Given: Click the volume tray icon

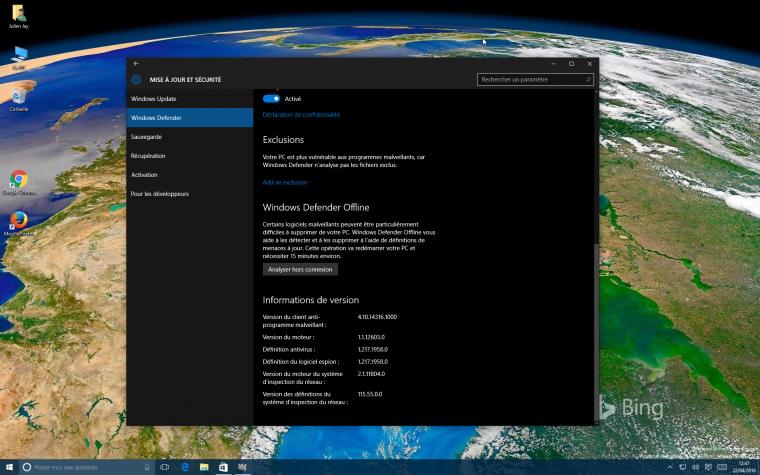Looking at the screenshot, I should coord(696,467).
